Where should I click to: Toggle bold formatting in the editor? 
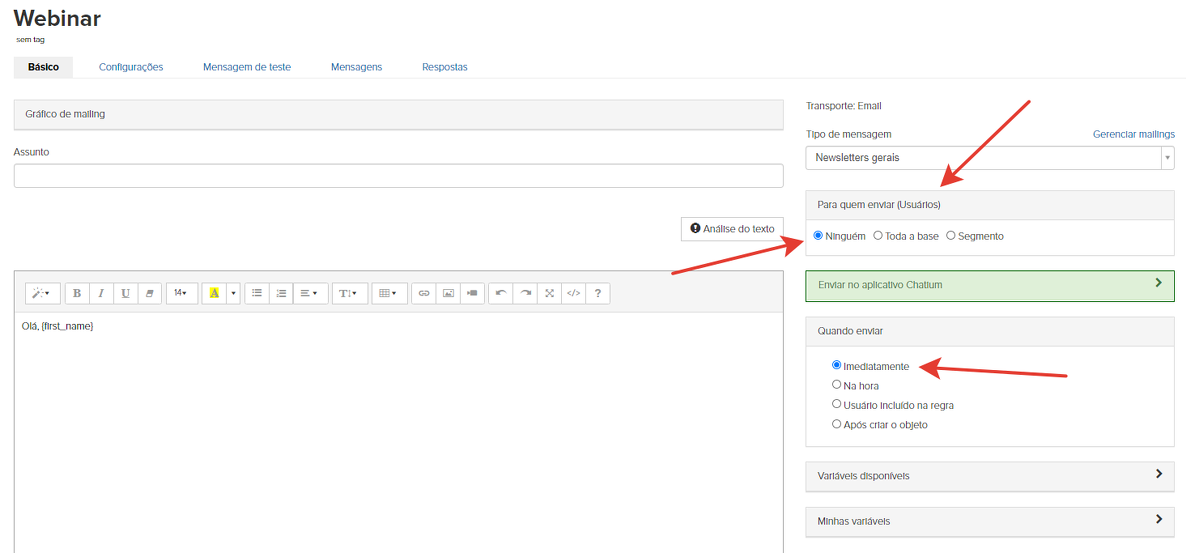click(77, 293)
